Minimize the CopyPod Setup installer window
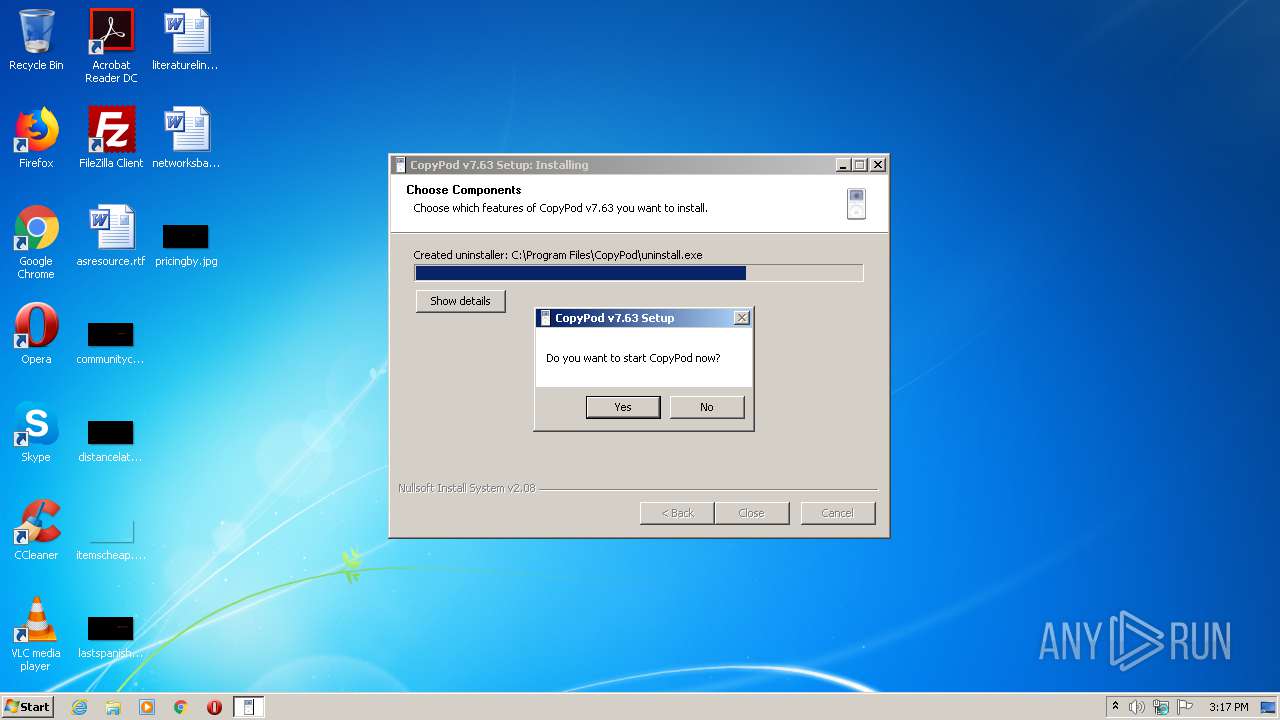The width and height of the screenshot is (1280, 720). click(843, 165)
